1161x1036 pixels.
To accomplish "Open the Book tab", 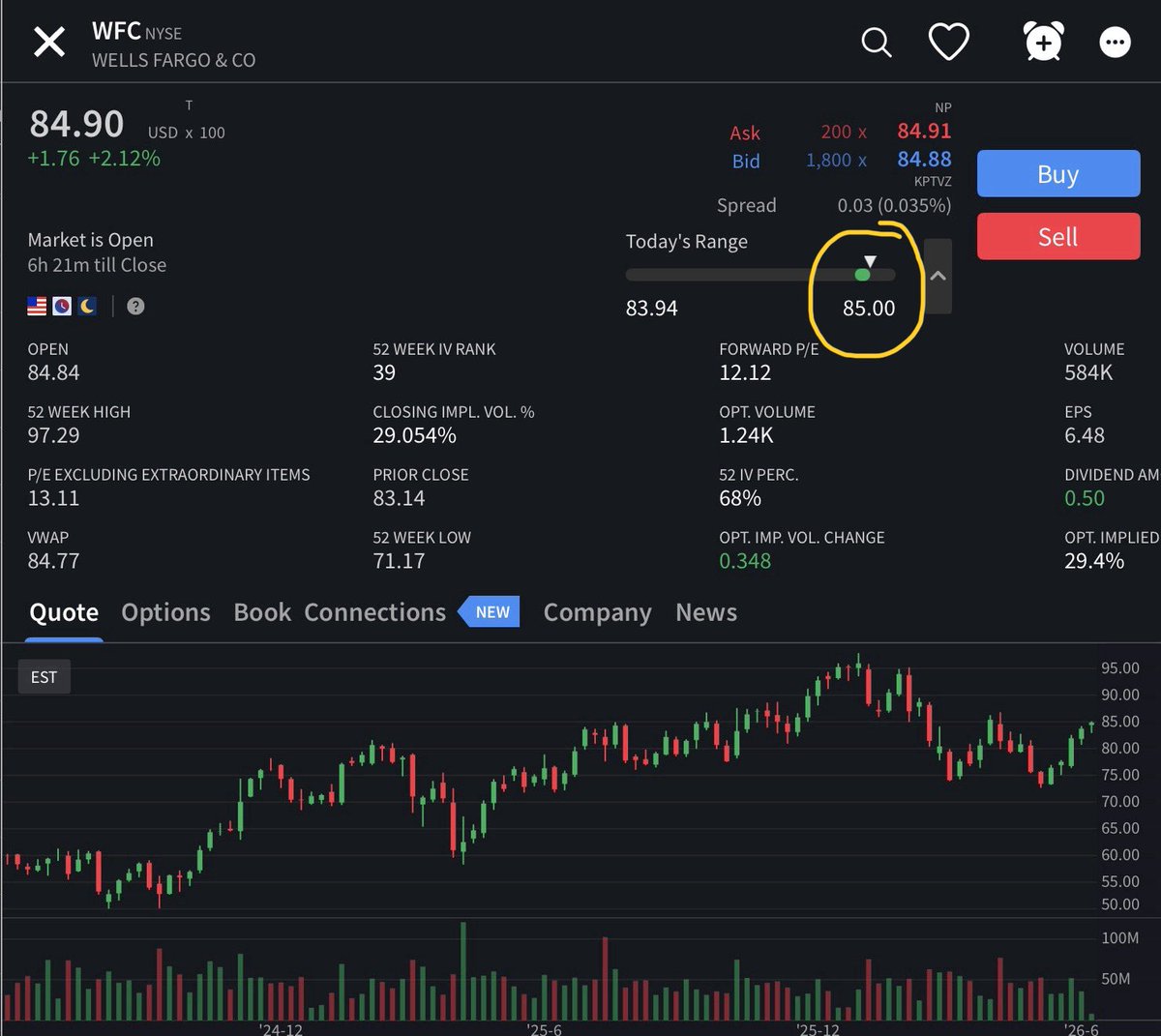I will [x=262, y=612].
